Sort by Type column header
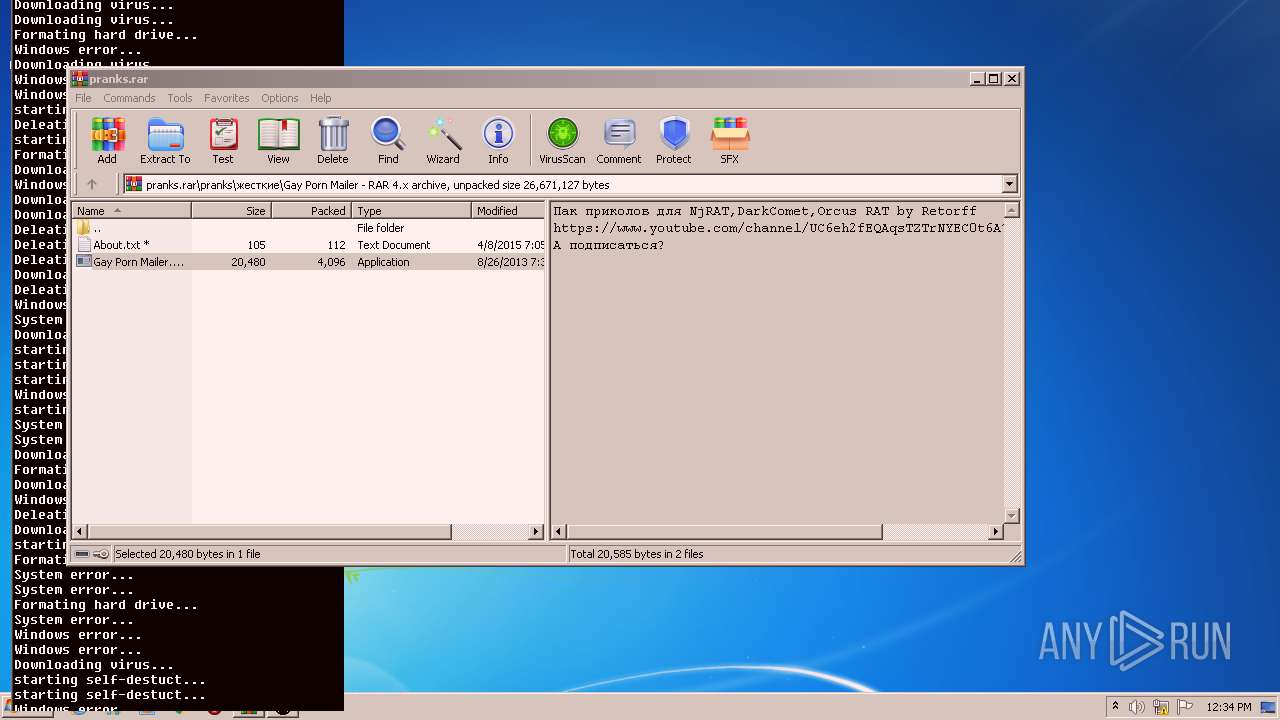This screenshot has height=720, width=1280. click(412, 211)
